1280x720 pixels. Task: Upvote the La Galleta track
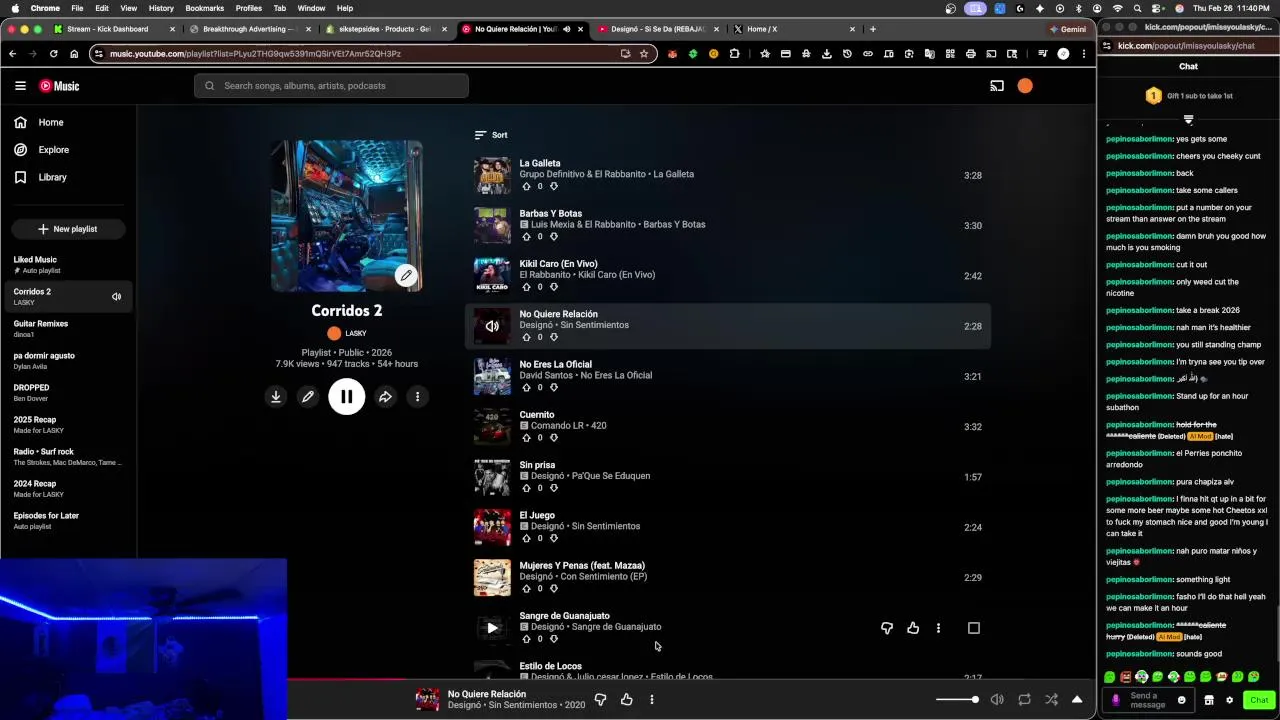point(526,186)
